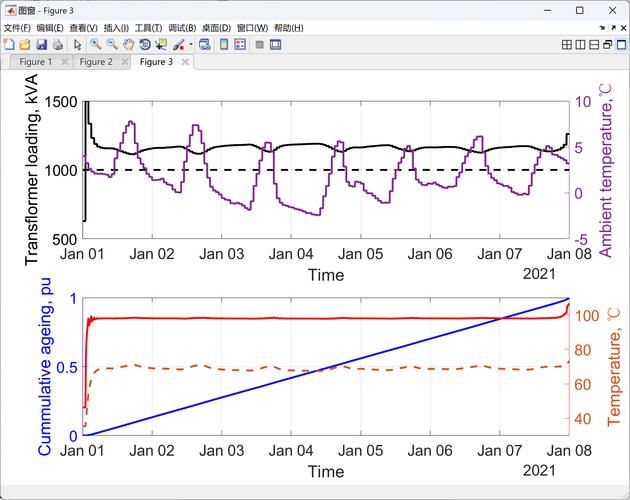The image size is (630, 500).
Task: Toggle the Insert Colorbar button
Action: click(x=224, y=45)
